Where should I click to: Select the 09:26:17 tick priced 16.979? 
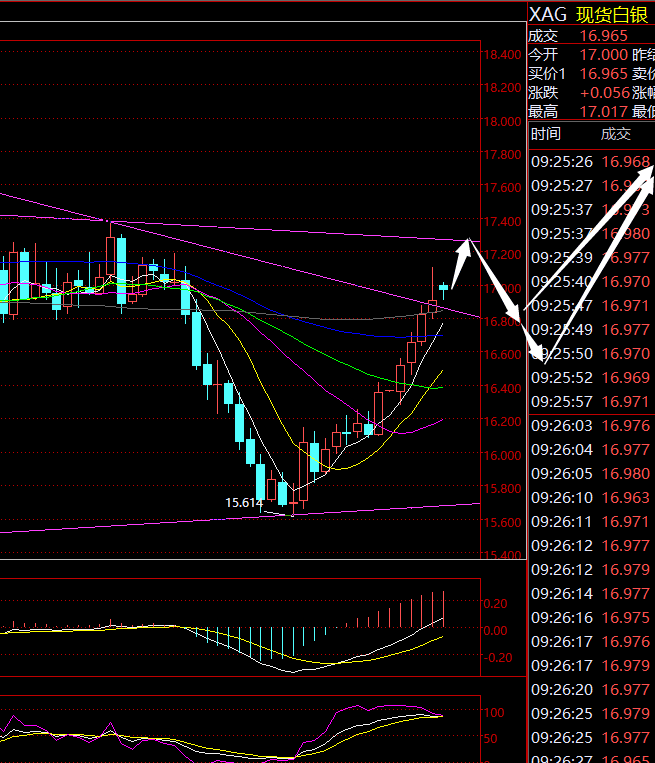coord(591,665)
